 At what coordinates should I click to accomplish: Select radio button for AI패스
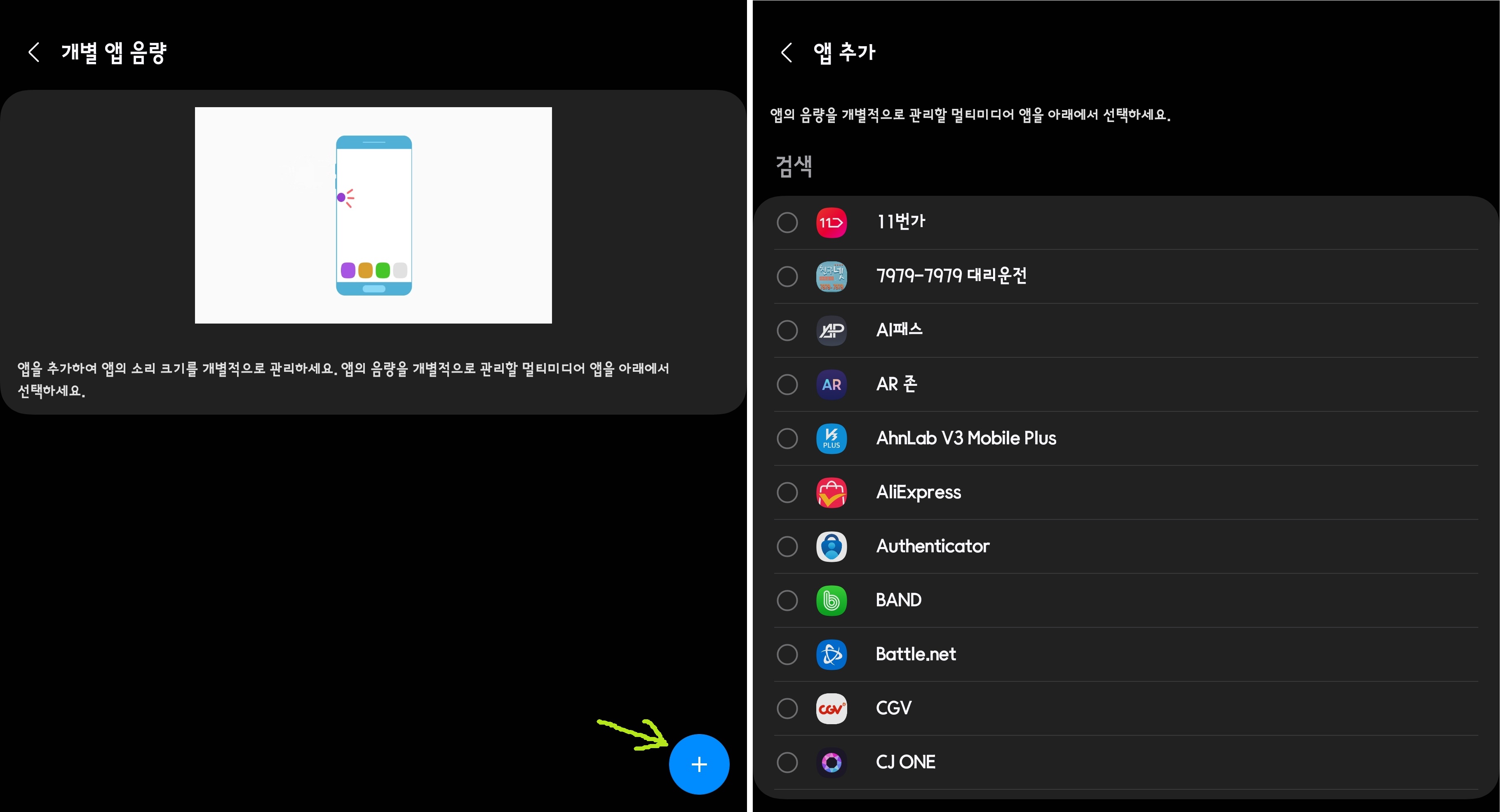787,330
